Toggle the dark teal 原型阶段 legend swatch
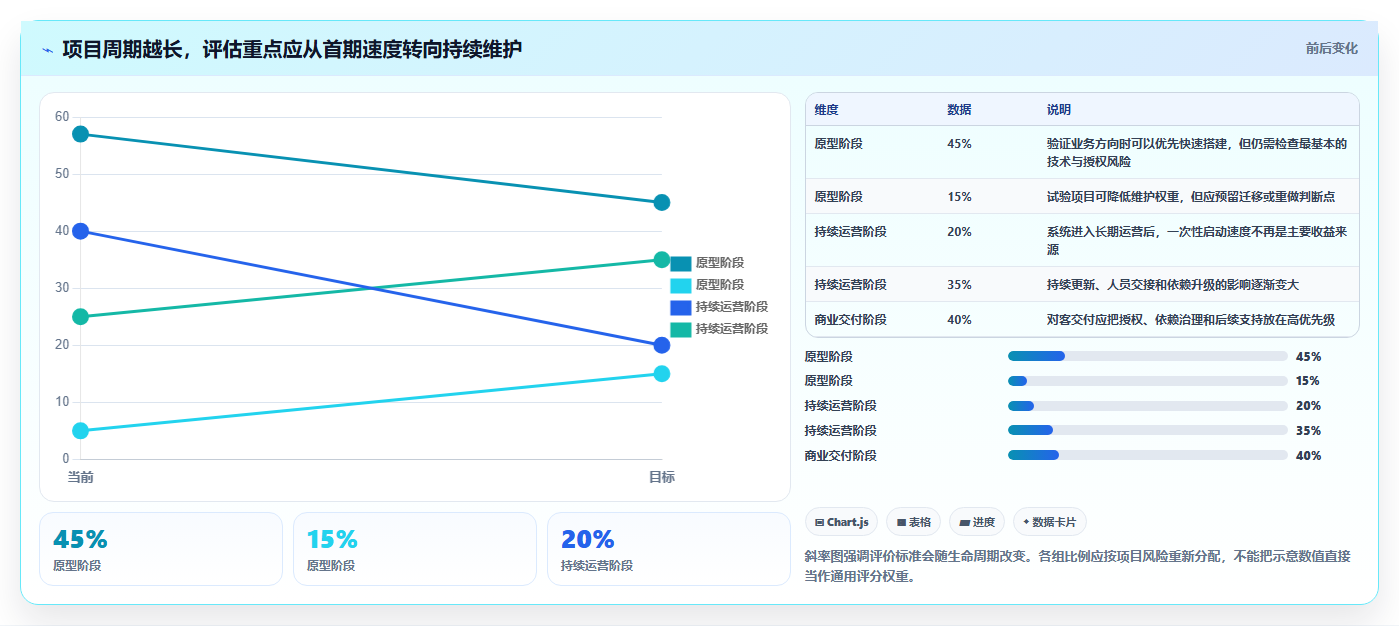Viewport: 1399px width, 626px height. (x=681, y=263)
